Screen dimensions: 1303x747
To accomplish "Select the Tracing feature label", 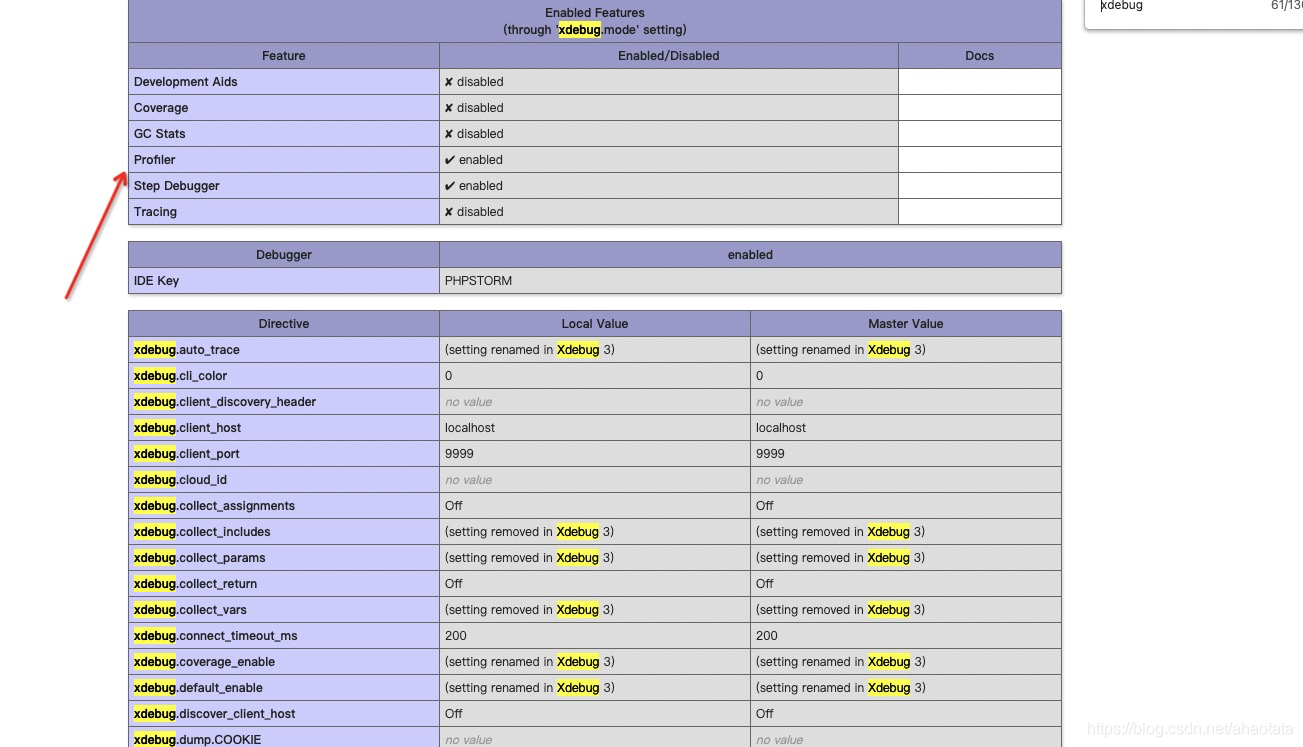I will 155,212.
